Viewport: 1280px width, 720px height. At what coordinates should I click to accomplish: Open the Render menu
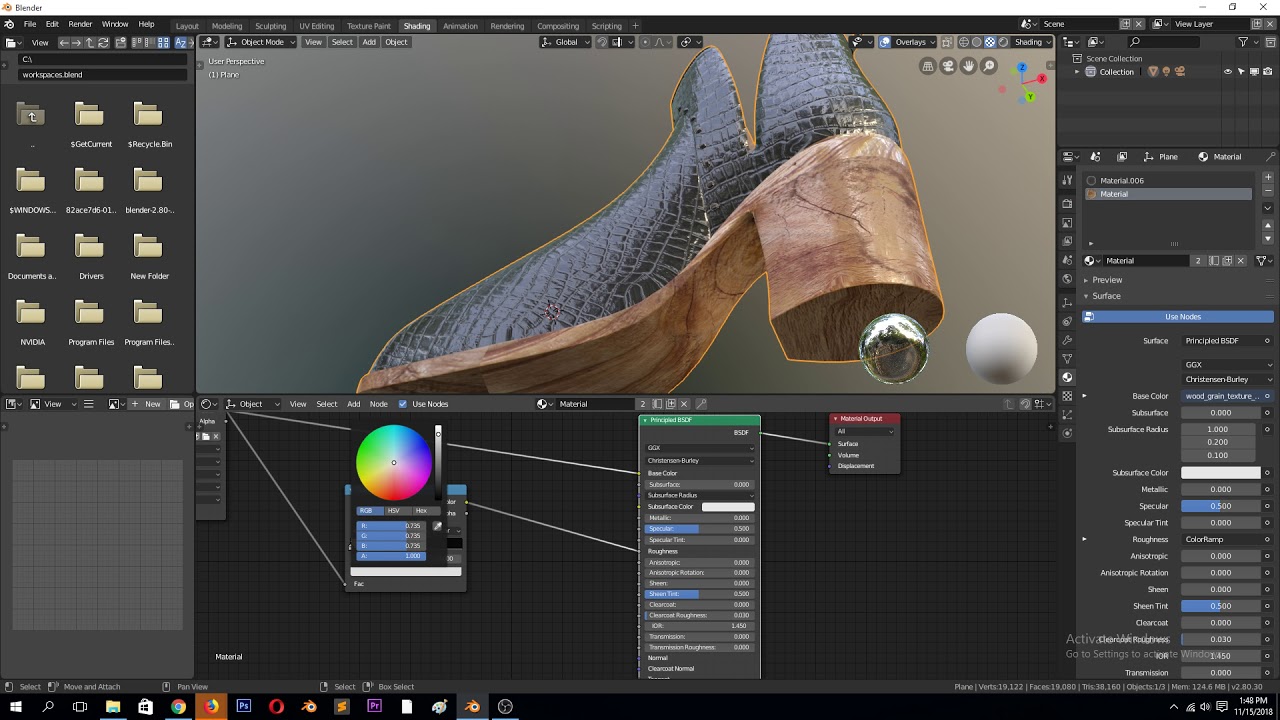[80, 24]
